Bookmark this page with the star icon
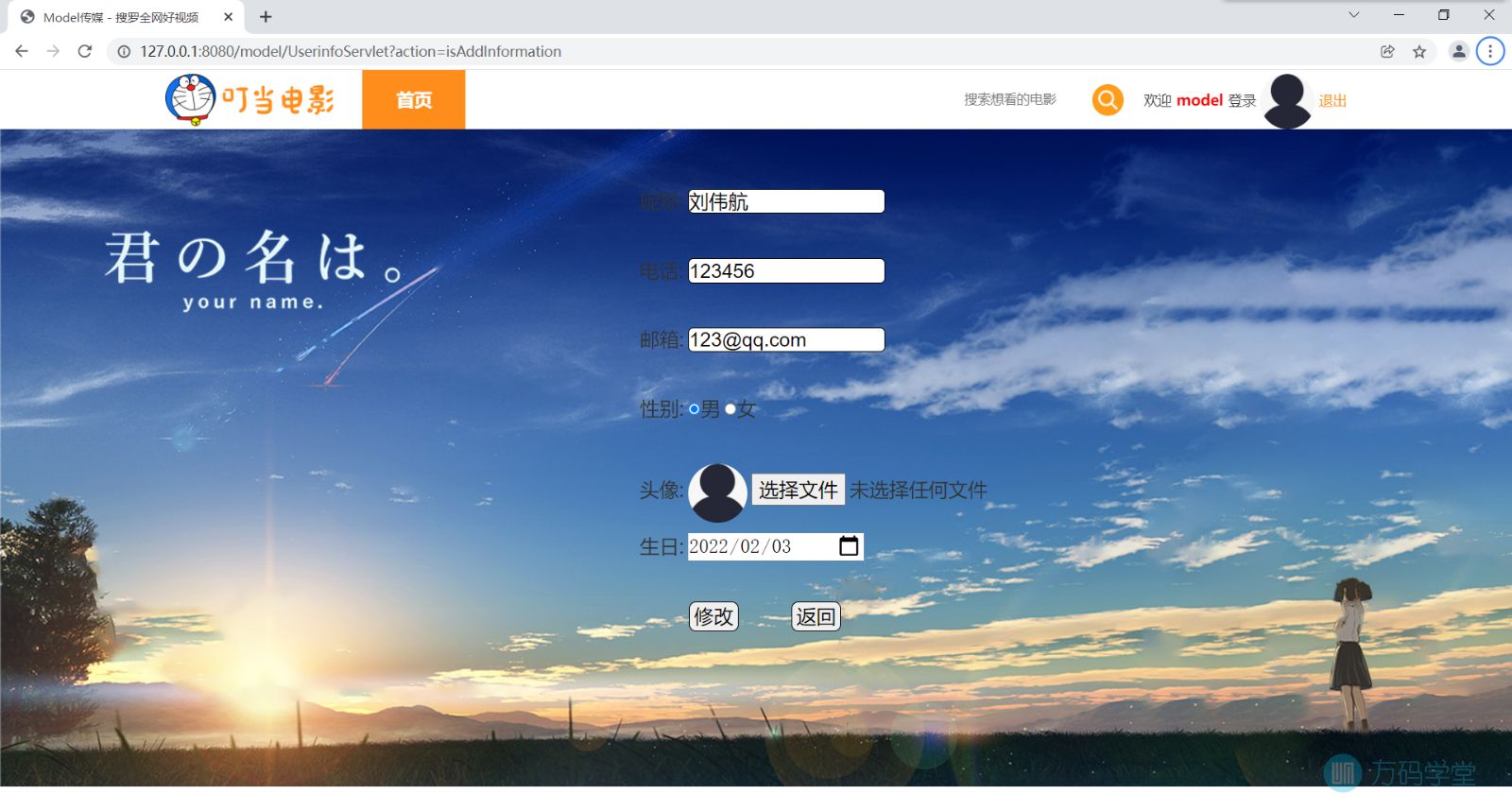 click(x=1419, y=51)
